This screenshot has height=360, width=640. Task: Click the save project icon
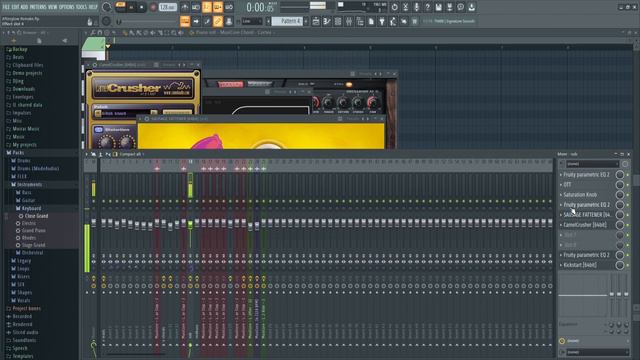pyautogui.click(x=438, y=7)
